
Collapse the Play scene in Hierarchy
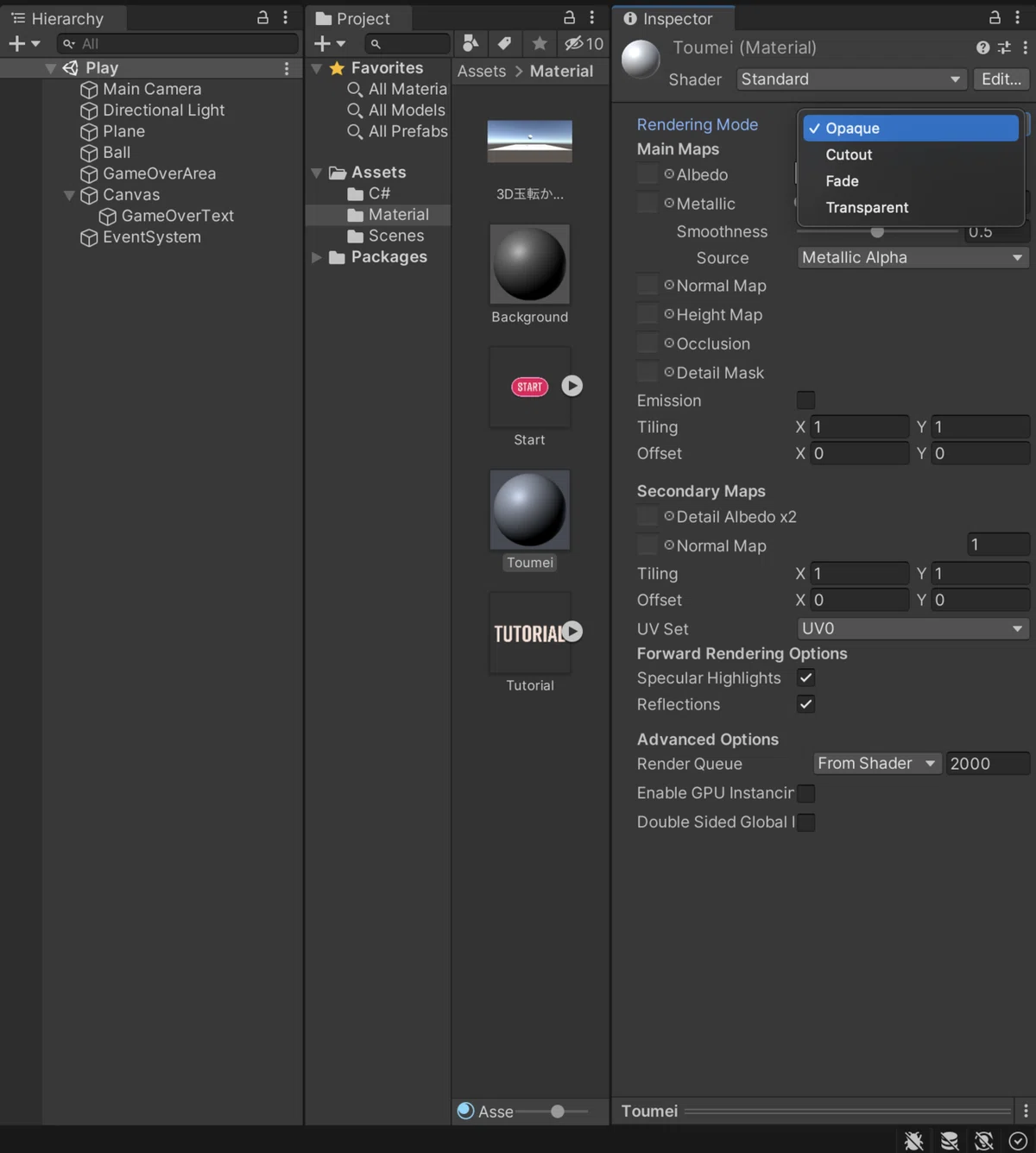click(x=51, y=68)
